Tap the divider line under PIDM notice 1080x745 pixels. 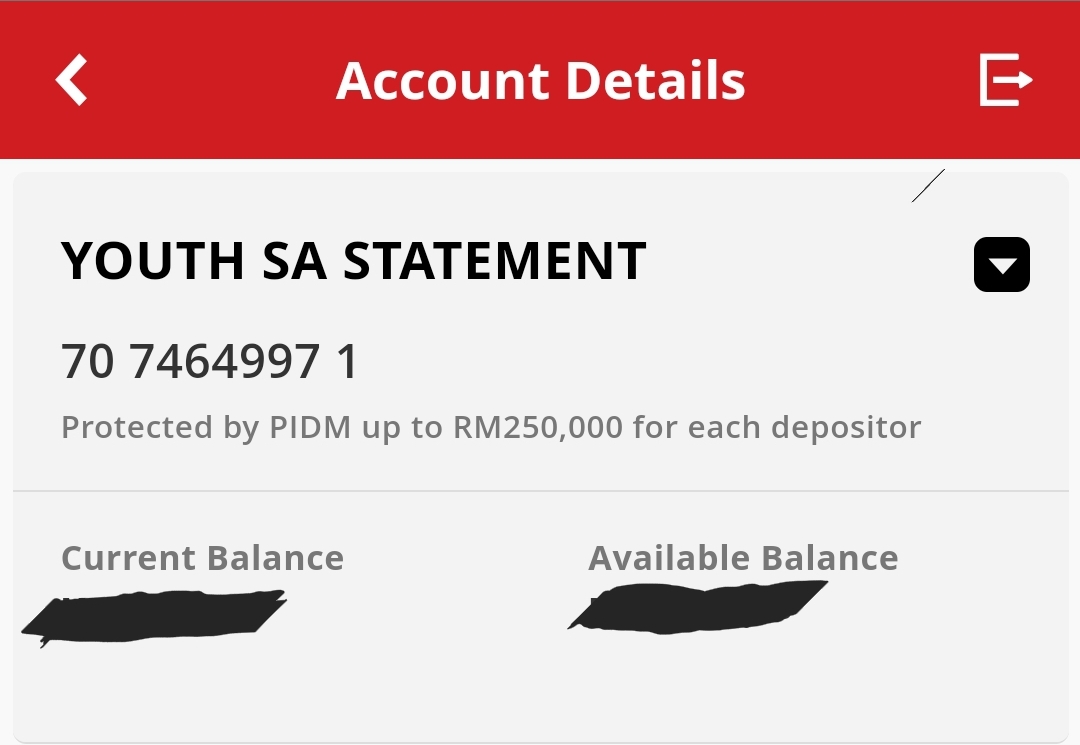[540, 491]
